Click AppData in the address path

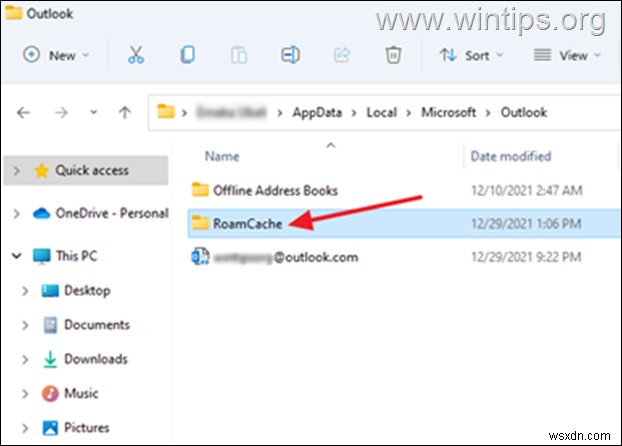click(317, 113)
